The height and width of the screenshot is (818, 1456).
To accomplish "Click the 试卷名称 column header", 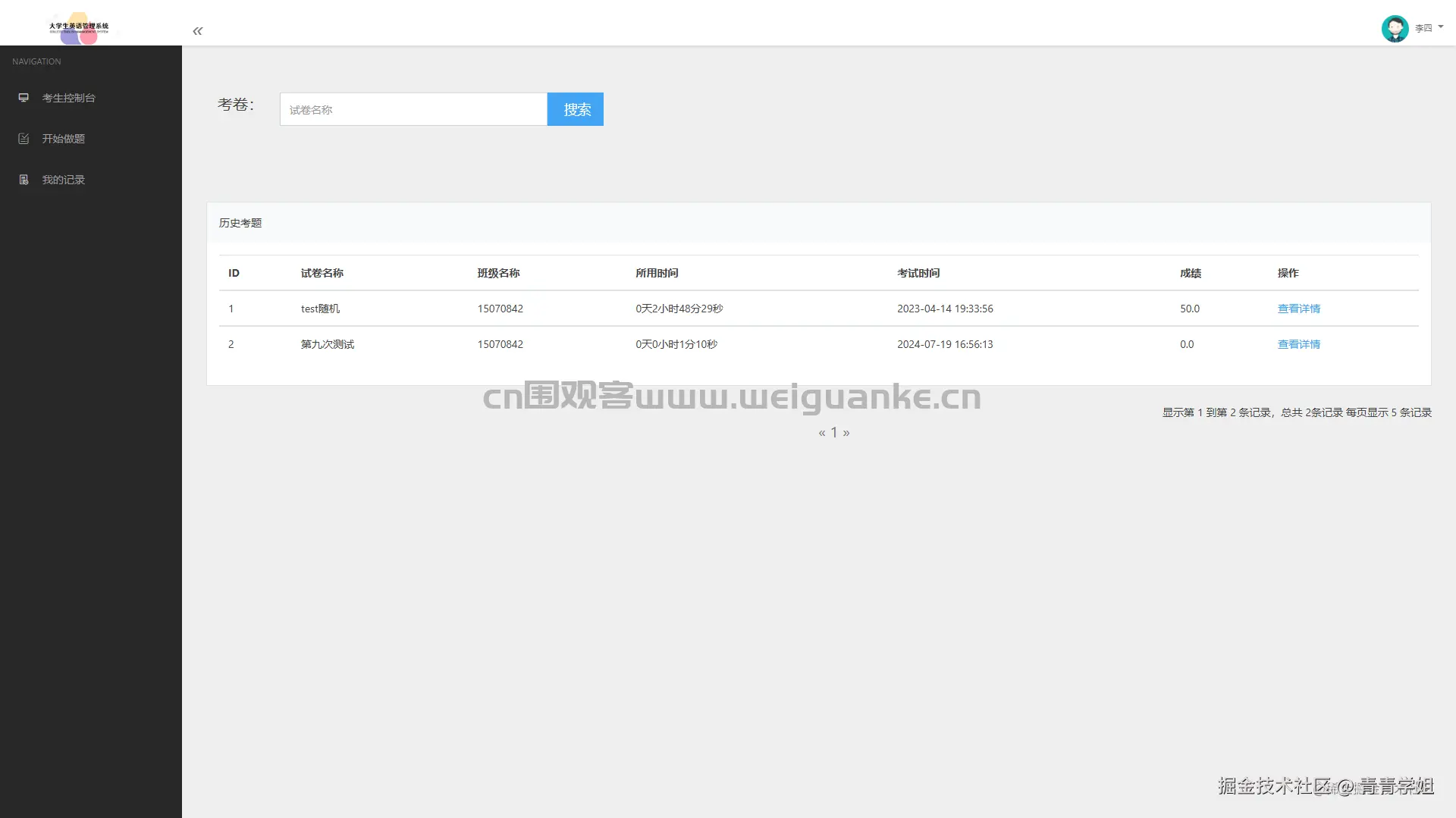I will (x=322, y=273).
